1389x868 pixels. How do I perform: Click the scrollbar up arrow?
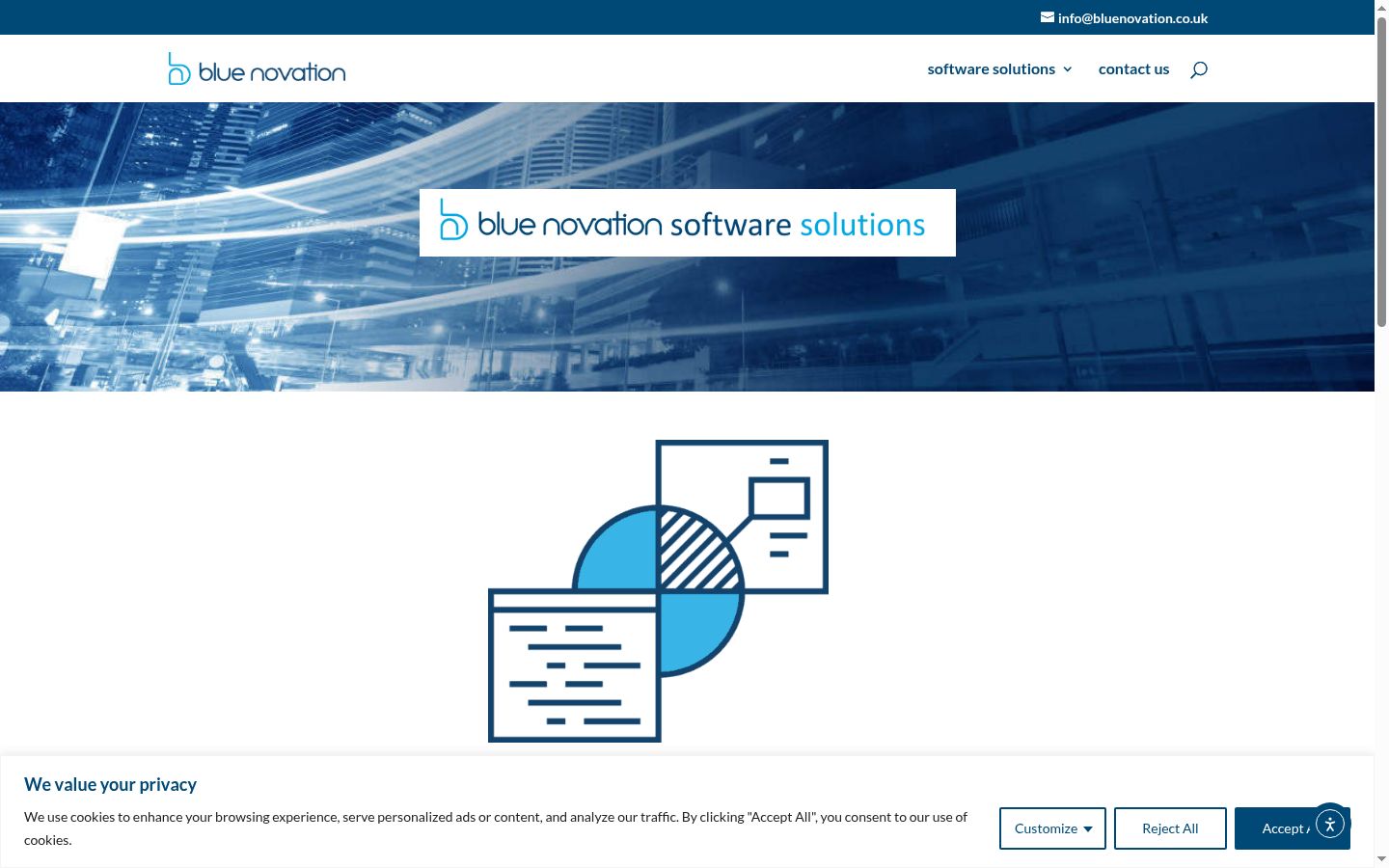[x=1381, y=8]
